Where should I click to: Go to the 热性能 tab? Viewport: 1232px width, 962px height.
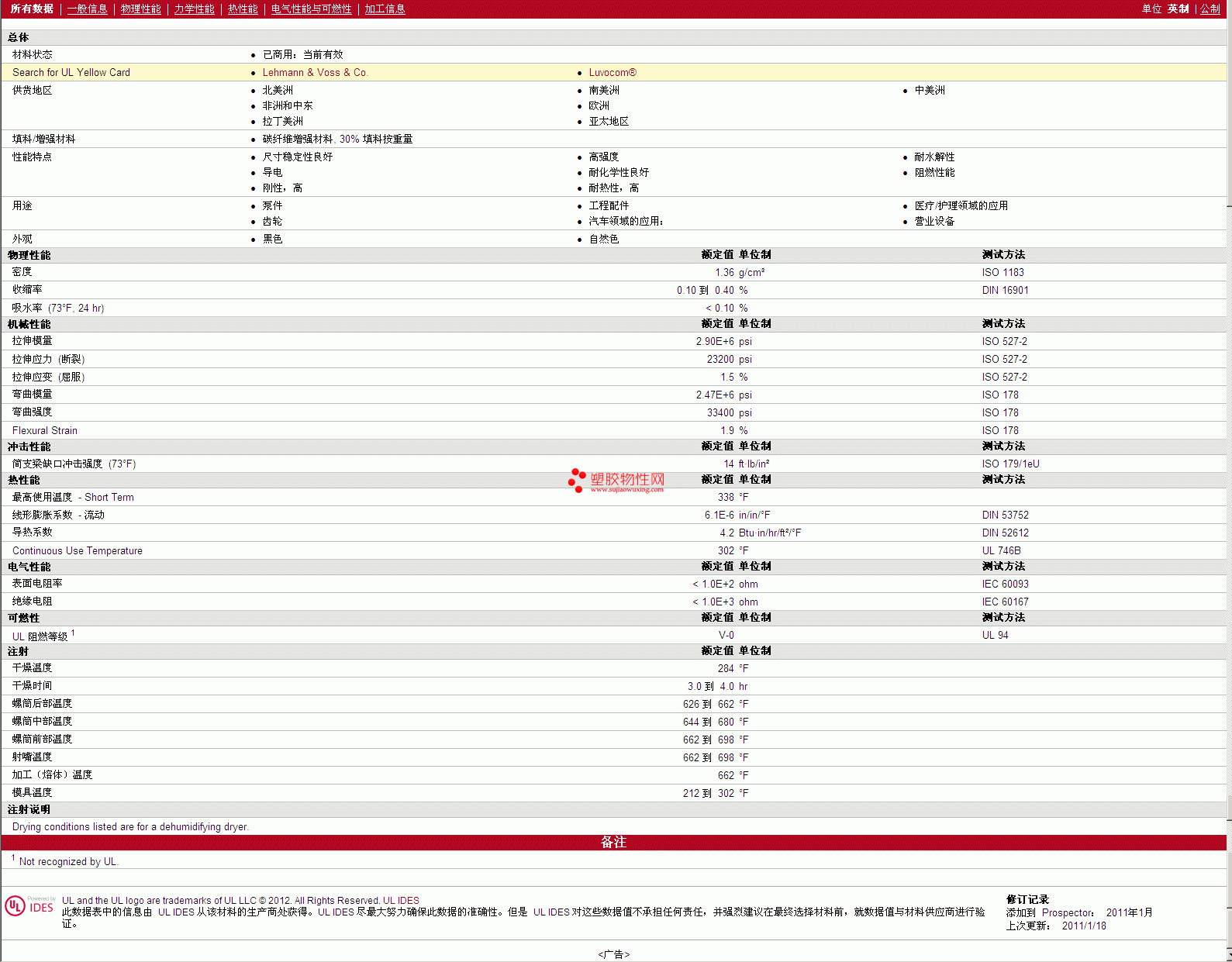243,9
